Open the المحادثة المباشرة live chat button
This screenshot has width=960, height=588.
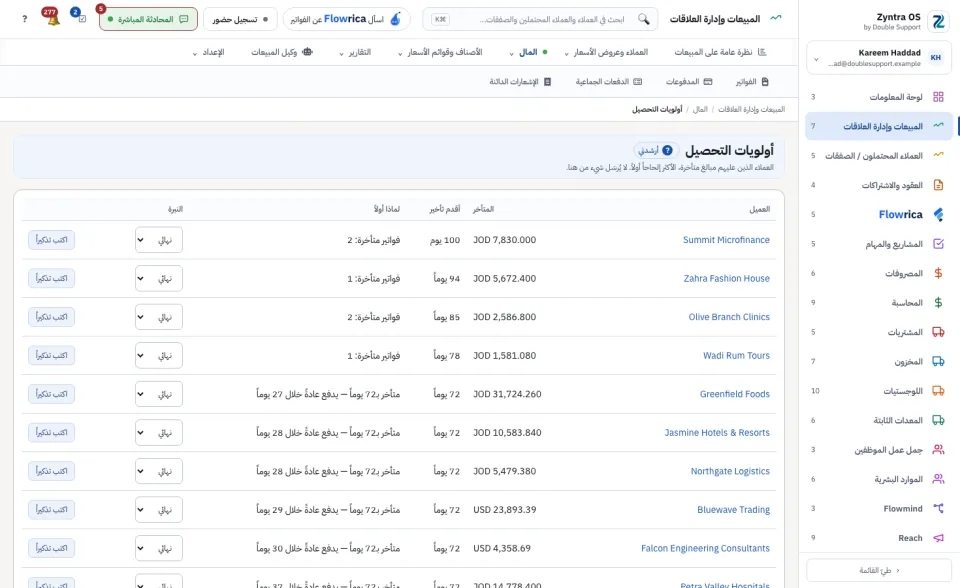tap(148, 19)
